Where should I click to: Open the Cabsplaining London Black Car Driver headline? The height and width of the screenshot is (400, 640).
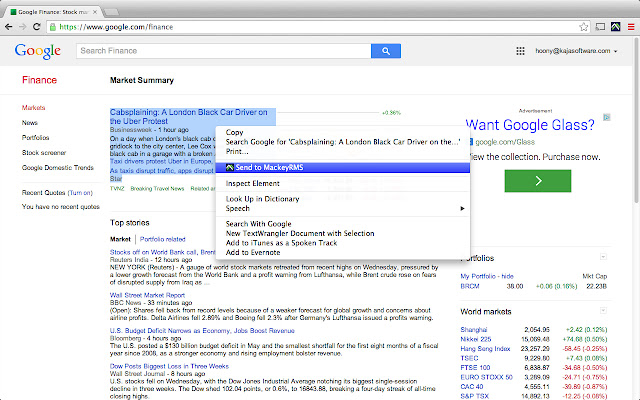(189, 116)
